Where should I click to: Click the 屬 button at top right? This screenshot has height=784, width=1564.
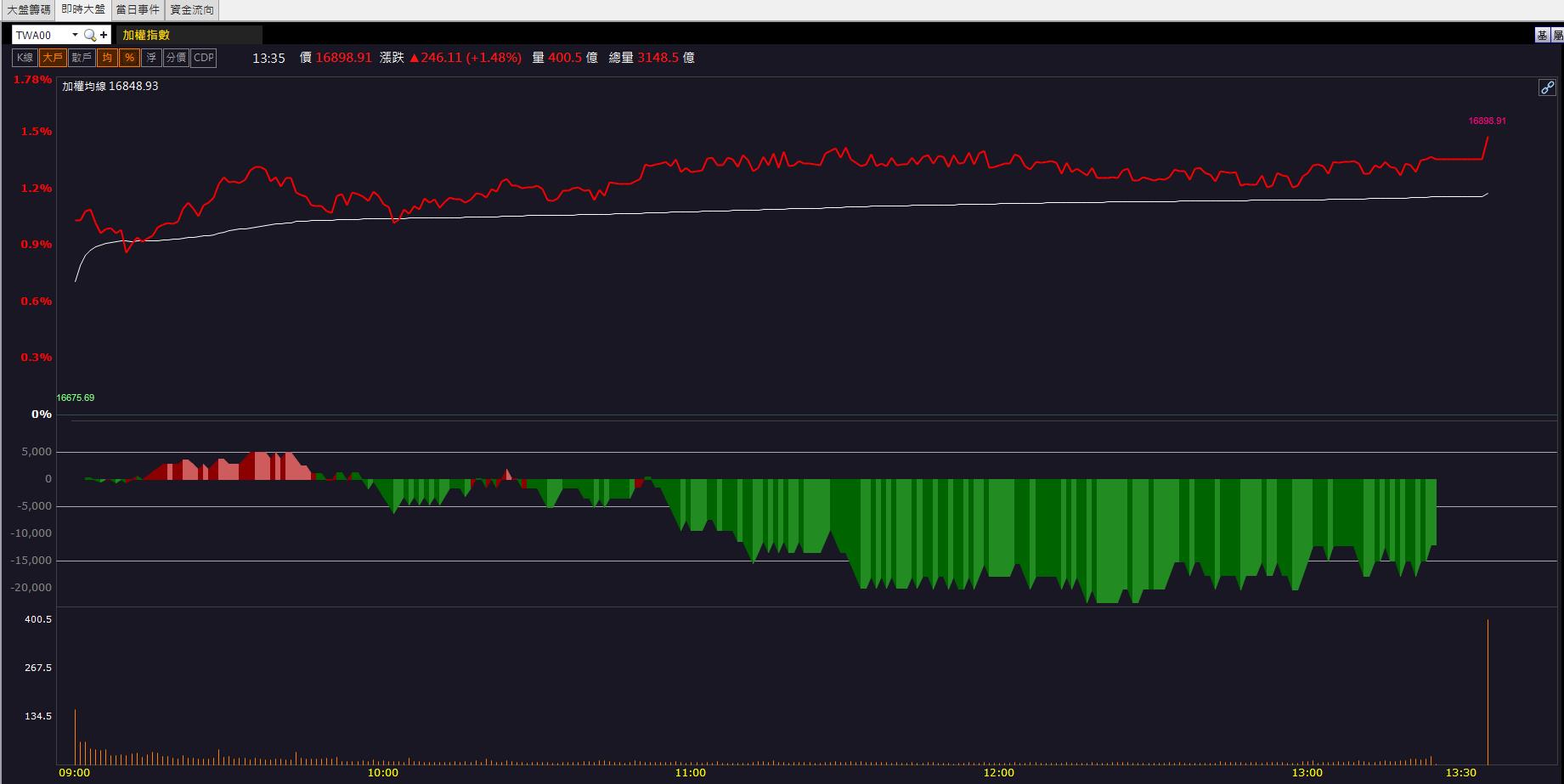[1558, 35]
